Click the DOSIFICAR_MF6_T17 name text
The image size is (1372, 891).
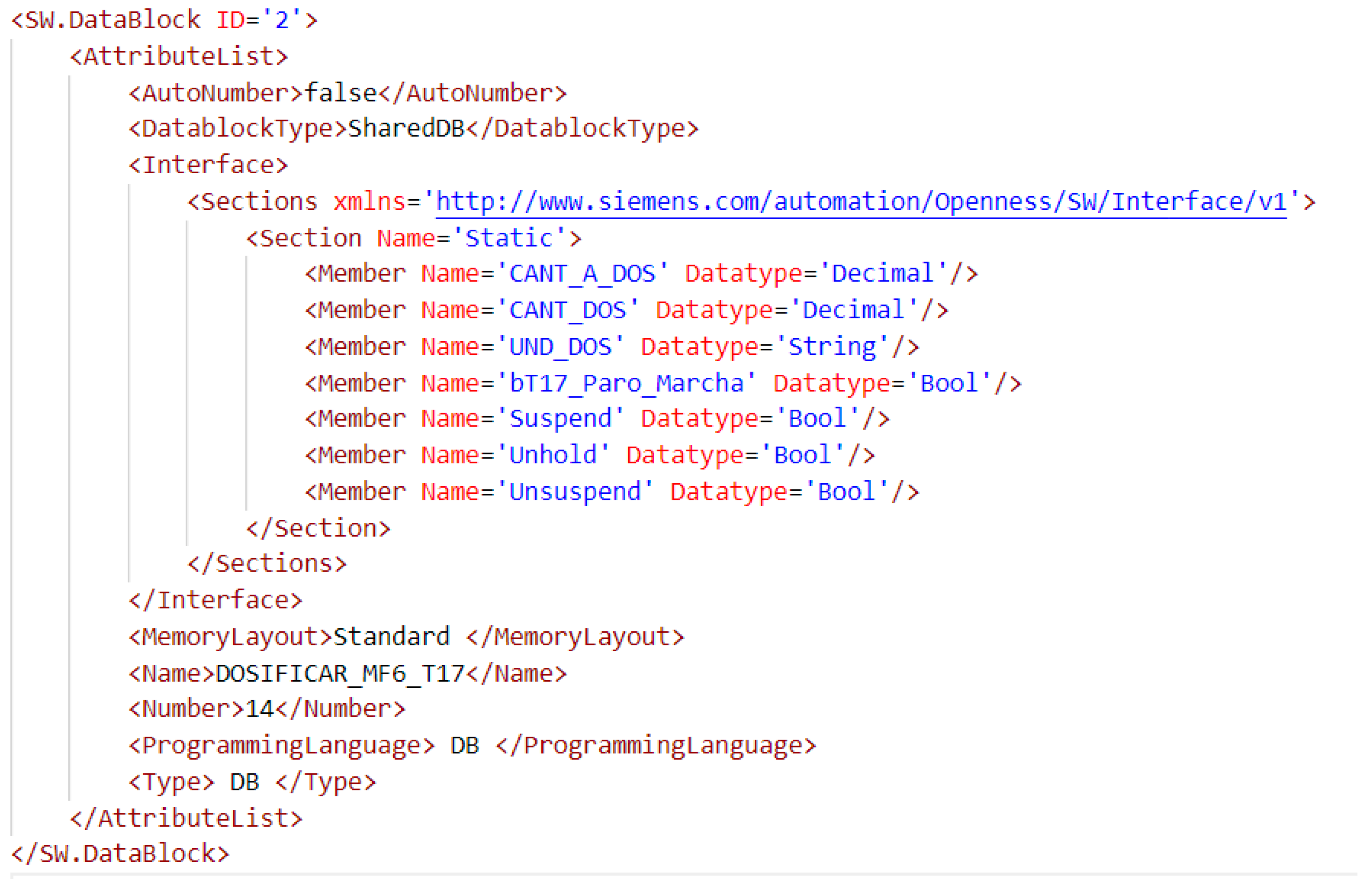click(x=339, y=674)
